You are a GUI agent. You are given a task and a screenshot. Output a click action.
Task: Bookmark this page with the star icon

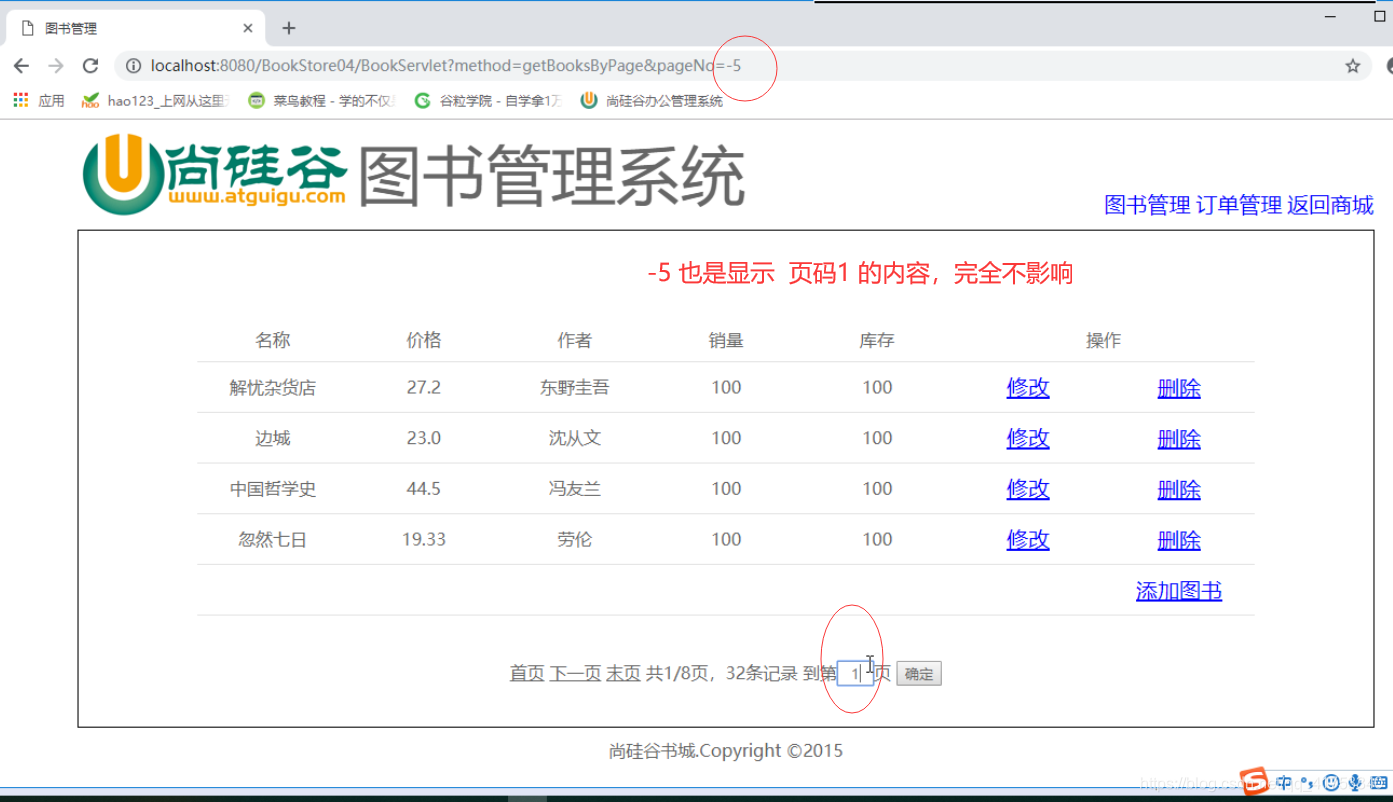1353,66
